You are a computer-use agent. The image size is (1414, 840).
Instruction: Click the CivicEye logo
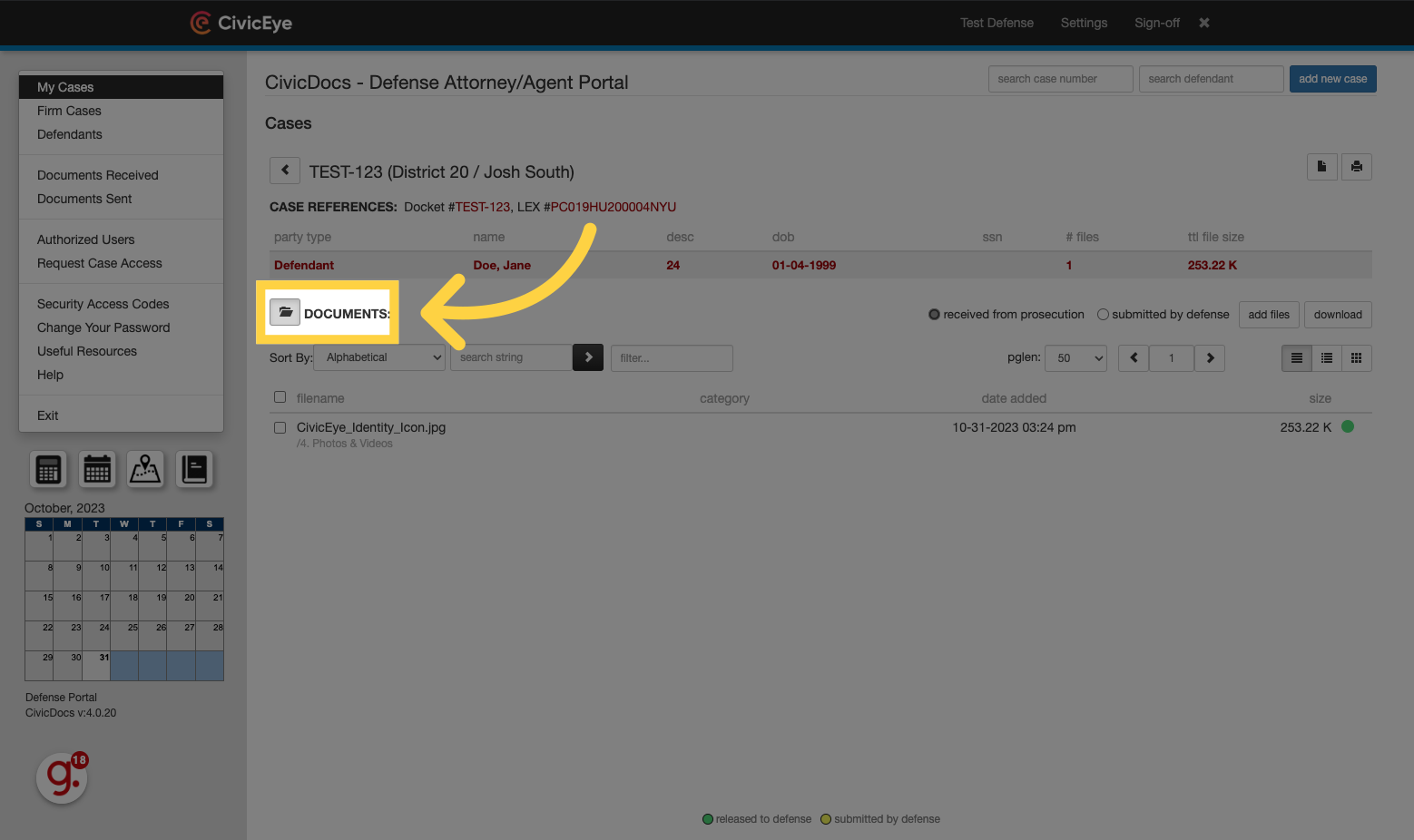tap(241, 23)
